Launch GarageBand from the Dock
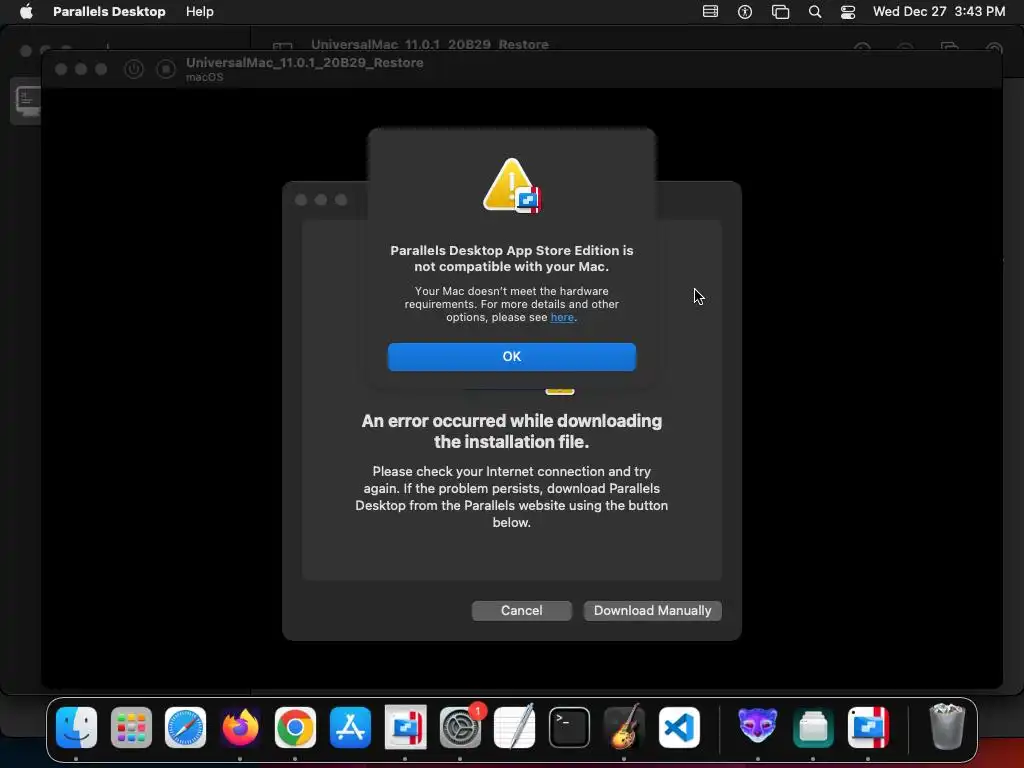Image resolution: width=1024 pixels, height=768 pixels. pyautogui.click(x=624, y=728)
